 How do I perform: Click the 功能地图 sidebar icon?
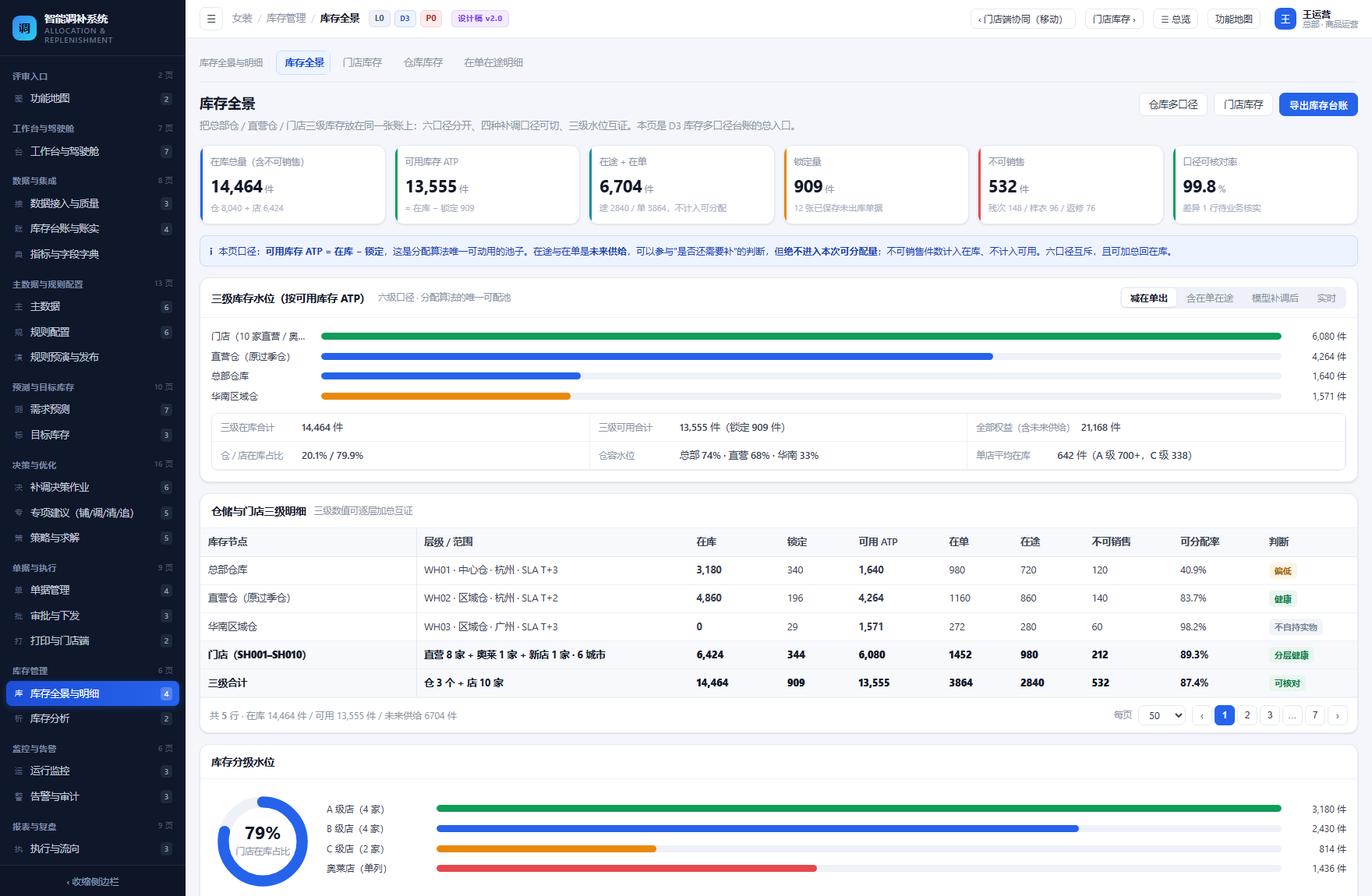(19, 99)
